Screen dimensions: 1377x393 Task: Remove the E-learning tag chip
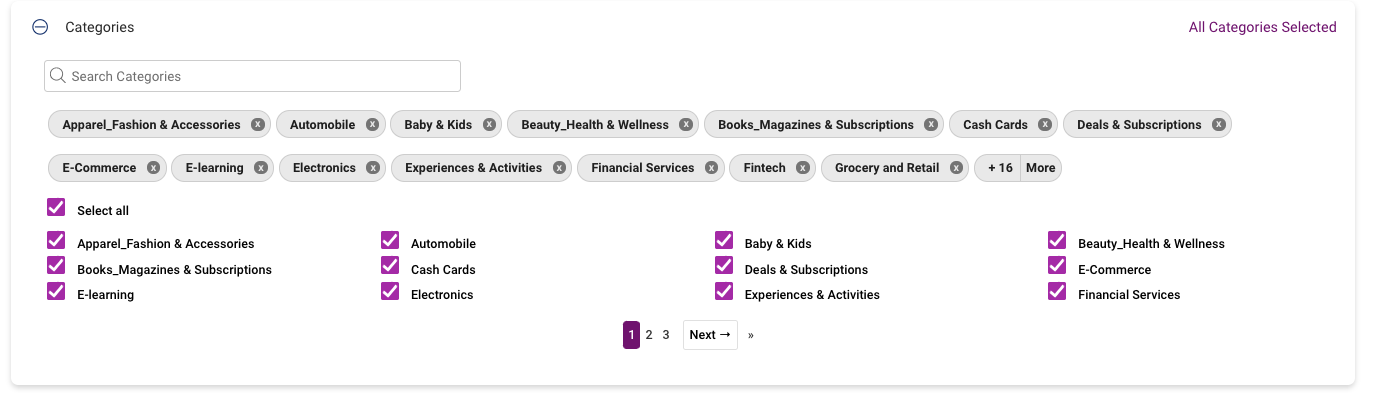(x=260, y=168)
